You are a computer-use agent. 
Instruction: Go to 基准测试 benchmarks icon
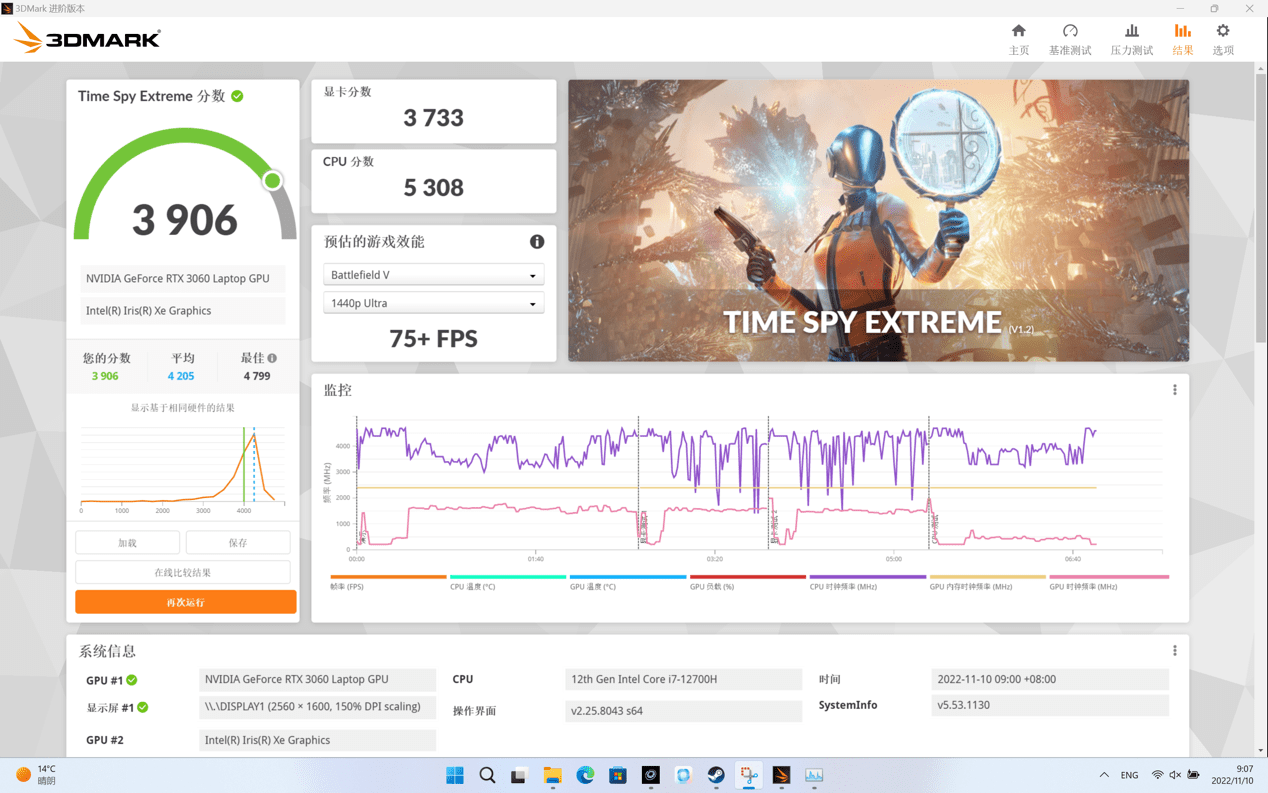(x=1070, y=31)
